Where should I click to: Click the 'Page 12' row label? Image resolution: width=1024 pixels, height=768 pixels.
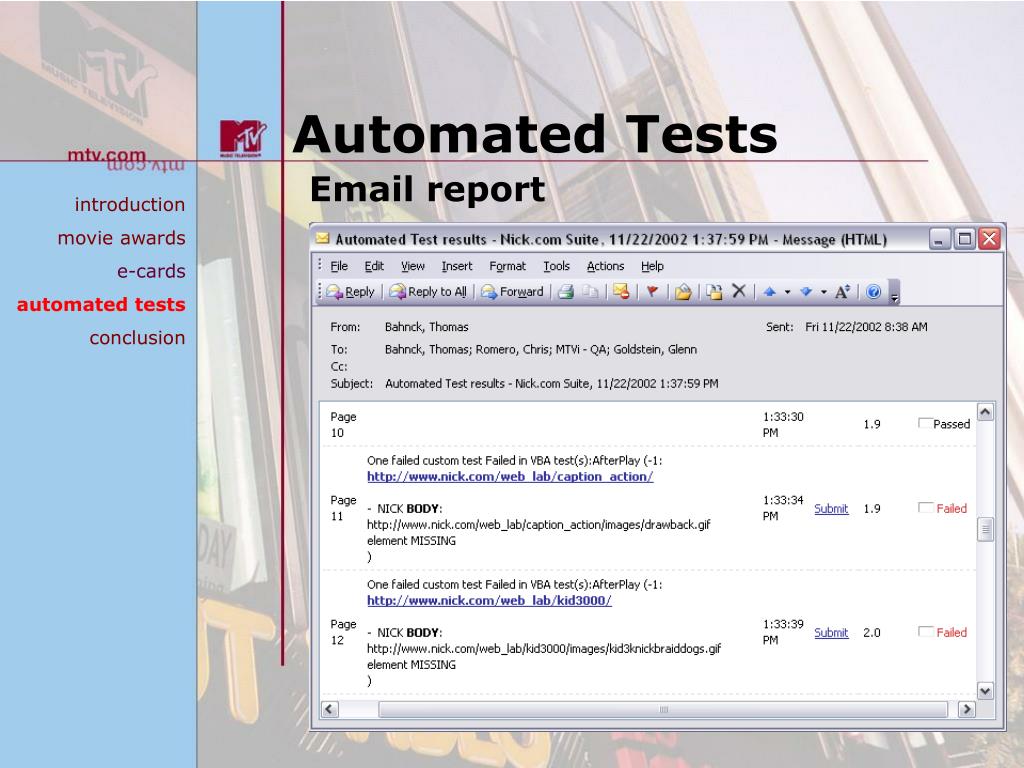344,632
